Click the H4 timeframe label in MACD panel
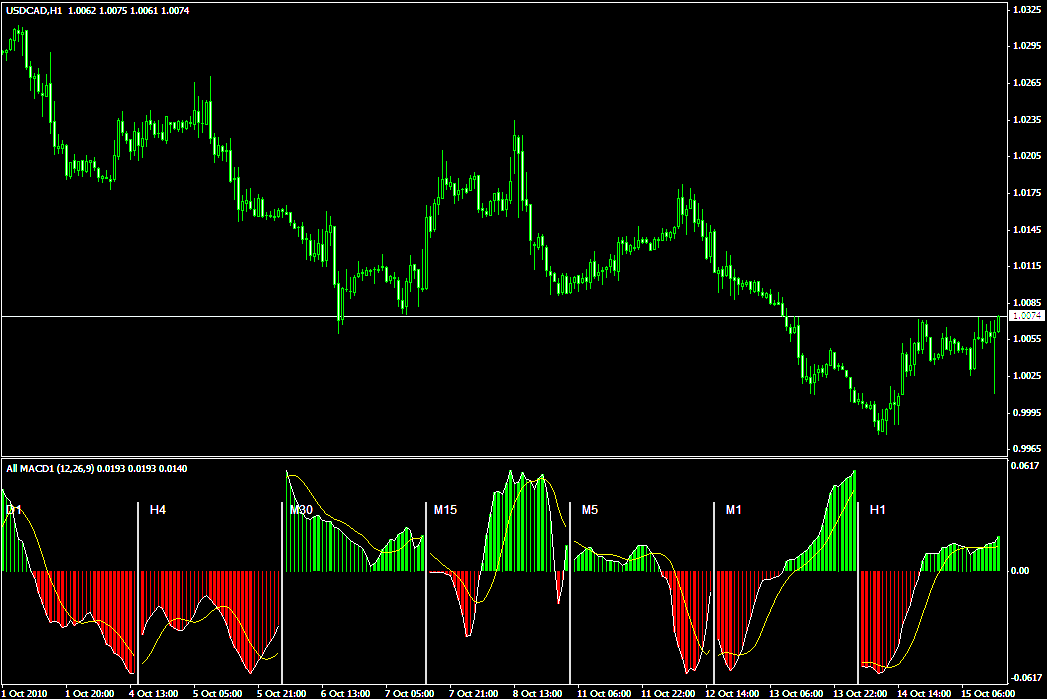 (157, 510)
